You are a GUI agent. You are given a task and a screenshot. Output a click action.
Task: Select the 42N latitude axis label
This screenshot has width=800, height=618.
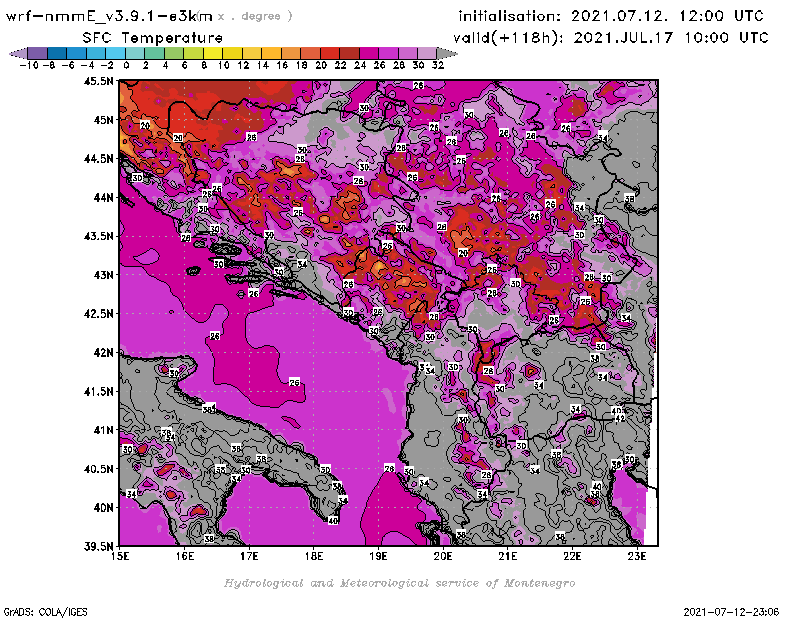103,353
